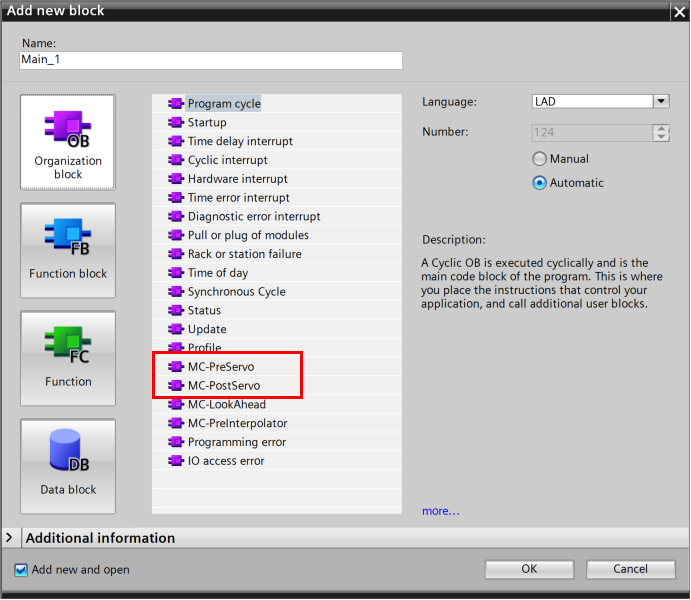Close the Add new block dialog
Image resolution: width=691 pixels, height=600 pixels.
pyautogui.click(x=679, y=12)
